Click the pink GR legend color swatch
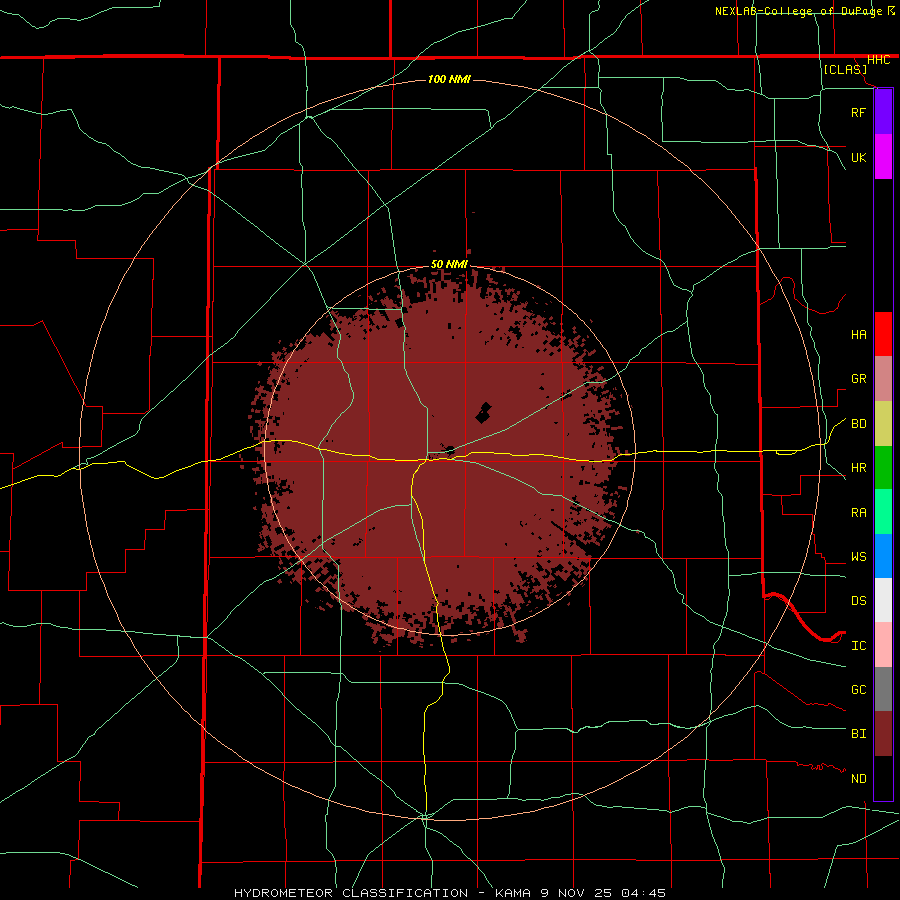This screenshot has width=900, height=900. tap(883, 378)
